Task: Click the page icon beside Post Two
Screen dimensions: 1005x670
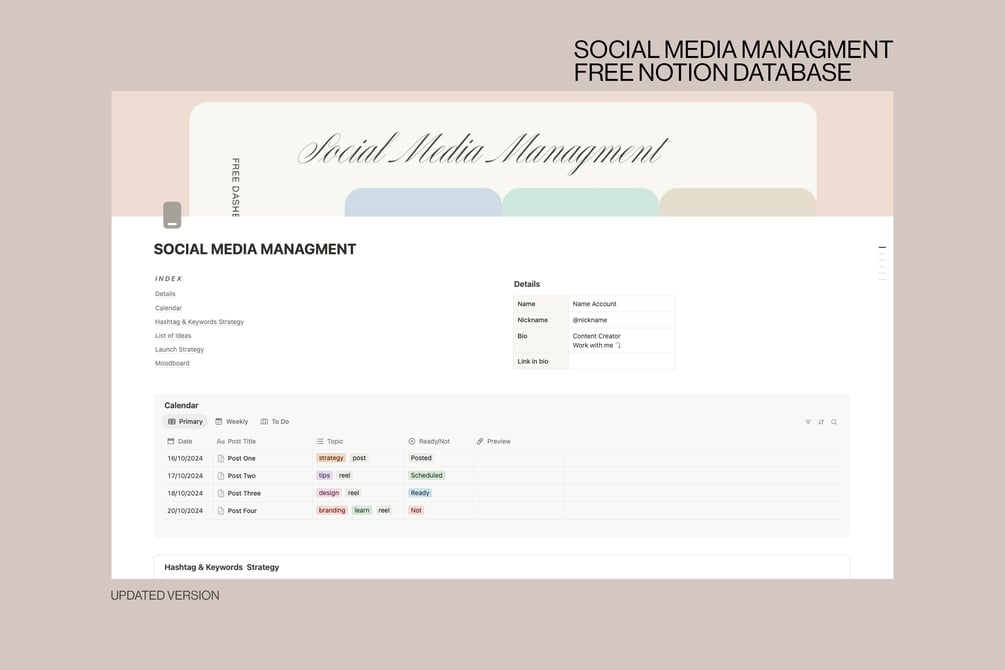Action: [x=220, y=476]
